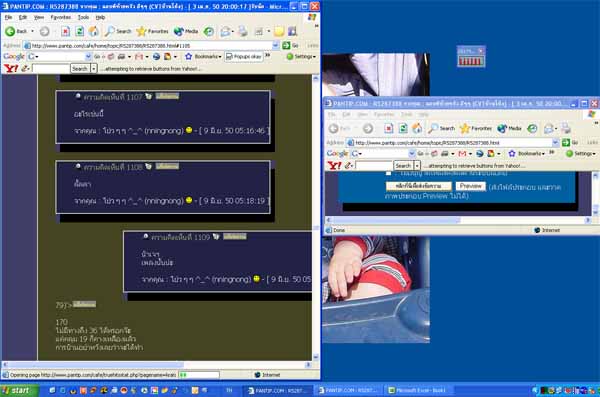The image size is (600, 397).
Task: Click Back button in left browser window
Action: pos(16,31)
